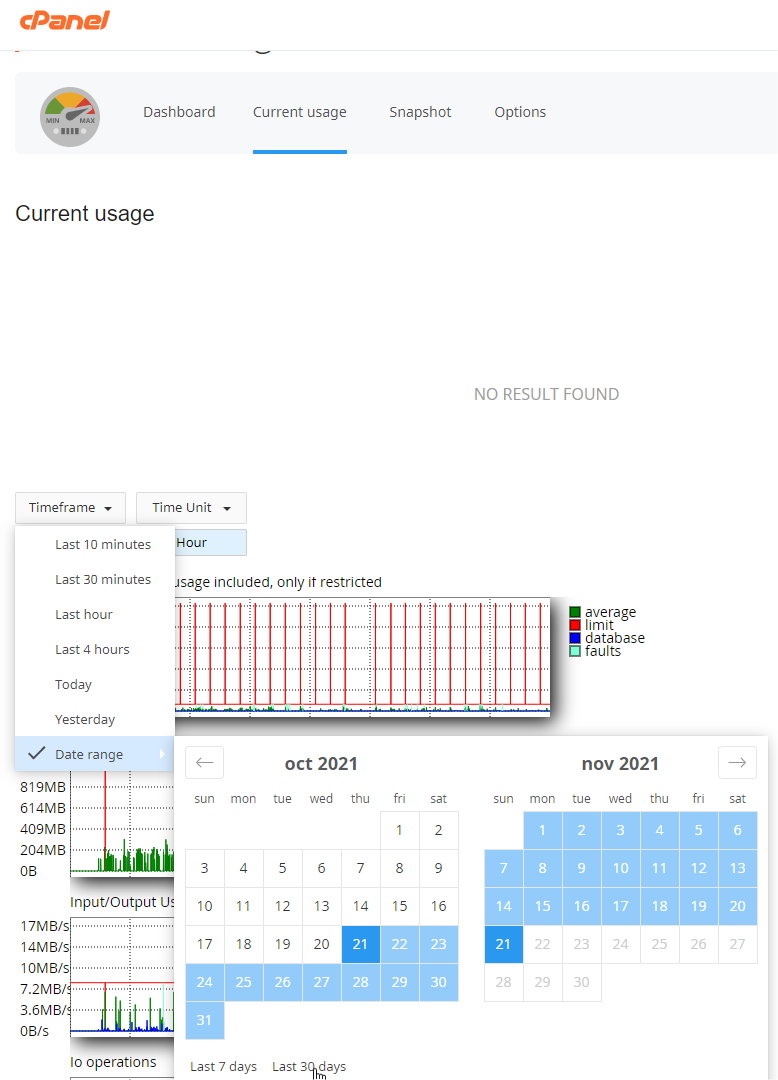This screenshot has width=778, height=1080.
Task: Go to next month with right arrow
Action: (x=737, y=763)
